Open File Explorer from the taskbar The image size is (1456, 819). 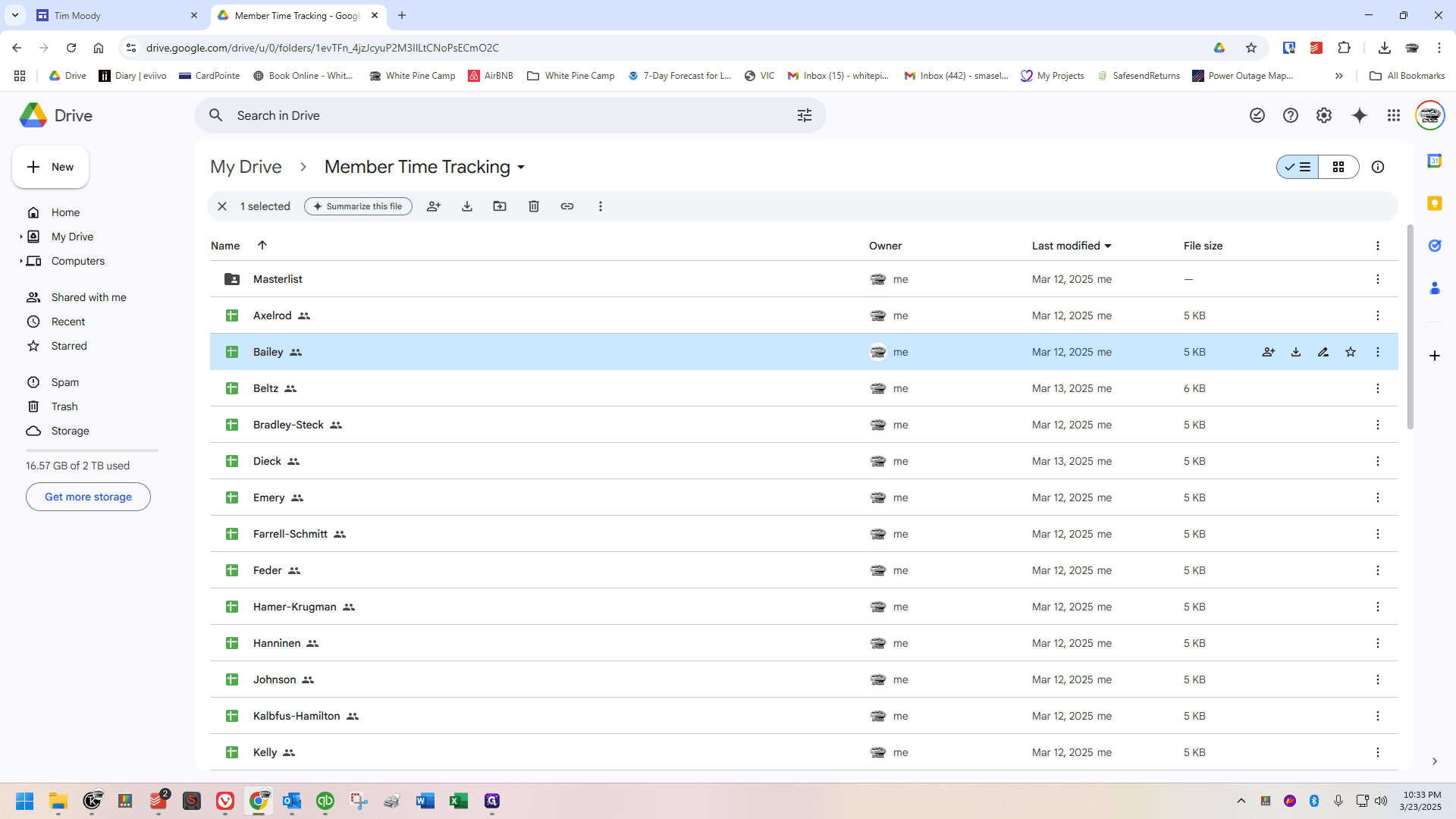[58, 801]
